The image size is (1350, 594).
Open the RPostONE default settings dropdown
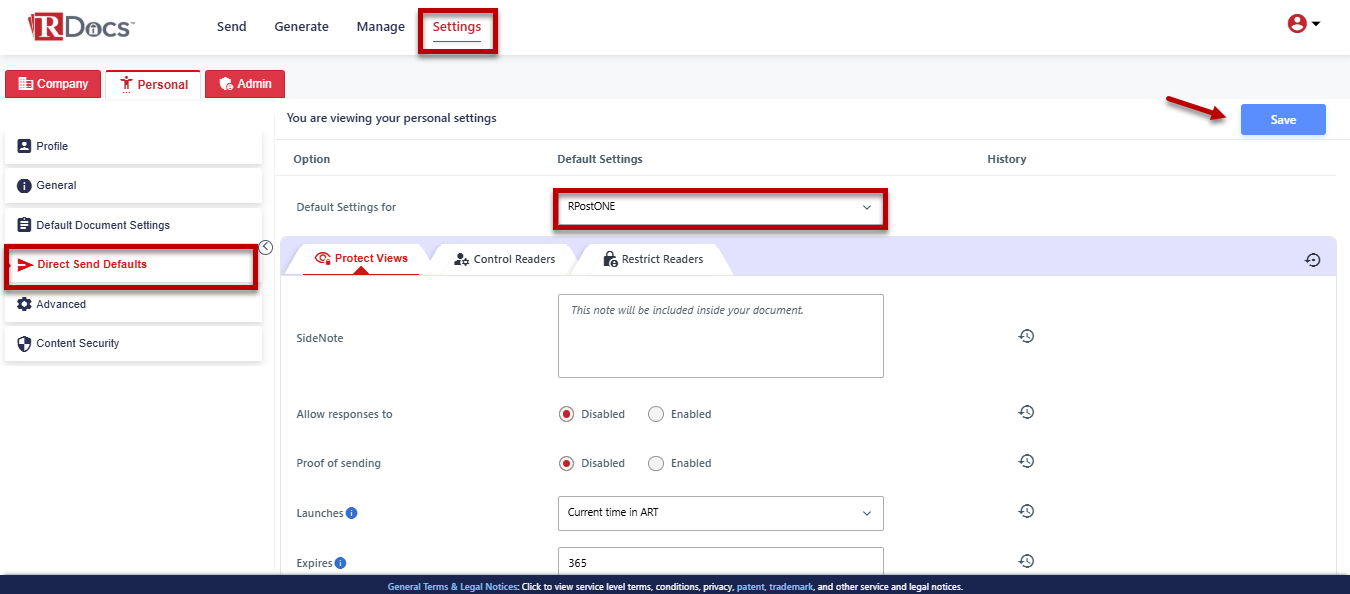[x=720, y=207]
